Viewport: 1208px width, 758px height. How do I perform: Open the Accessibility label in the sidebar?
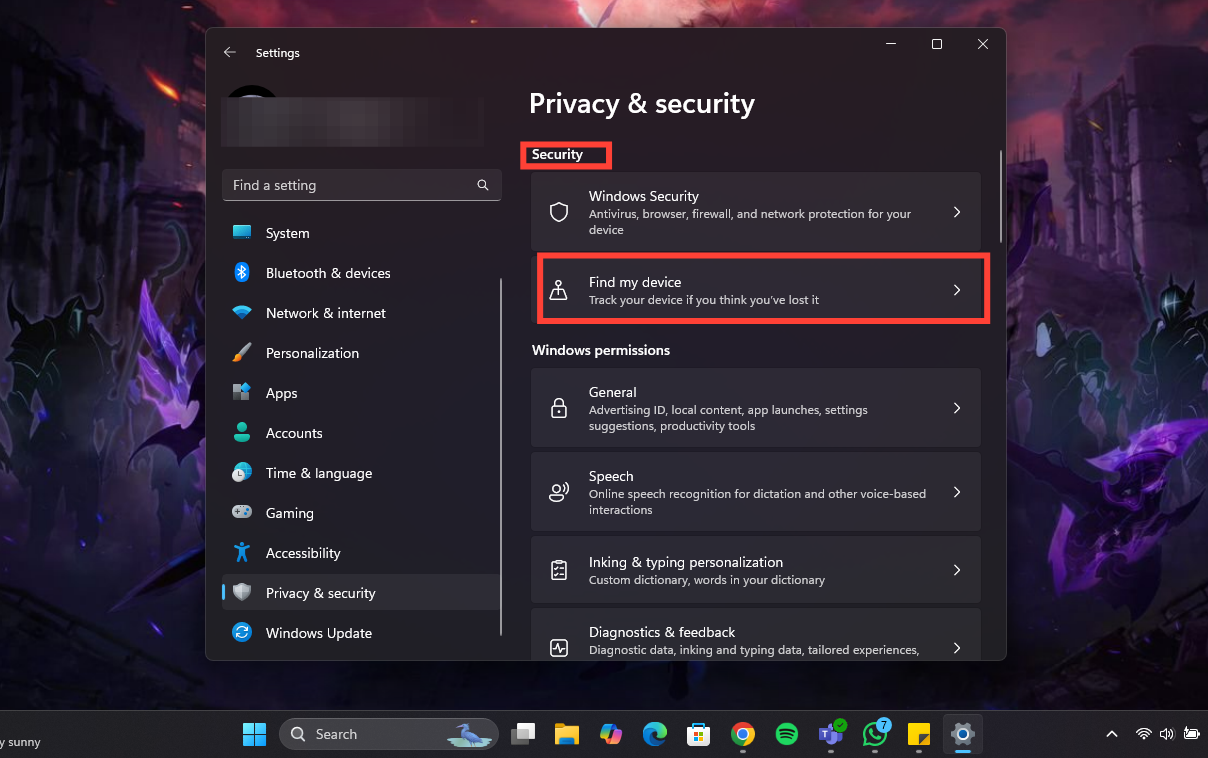pyautogui.click(x=303, y=553)
